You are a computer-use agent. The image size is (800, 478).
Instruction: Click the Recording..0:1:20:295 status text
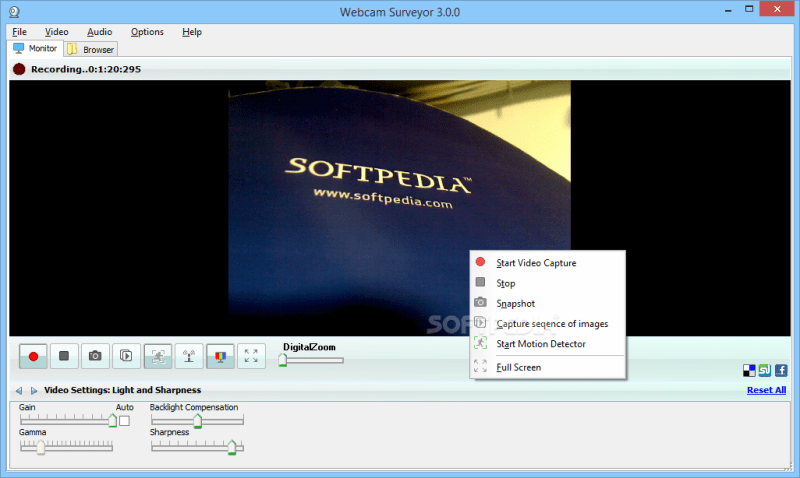pos(86,69)
